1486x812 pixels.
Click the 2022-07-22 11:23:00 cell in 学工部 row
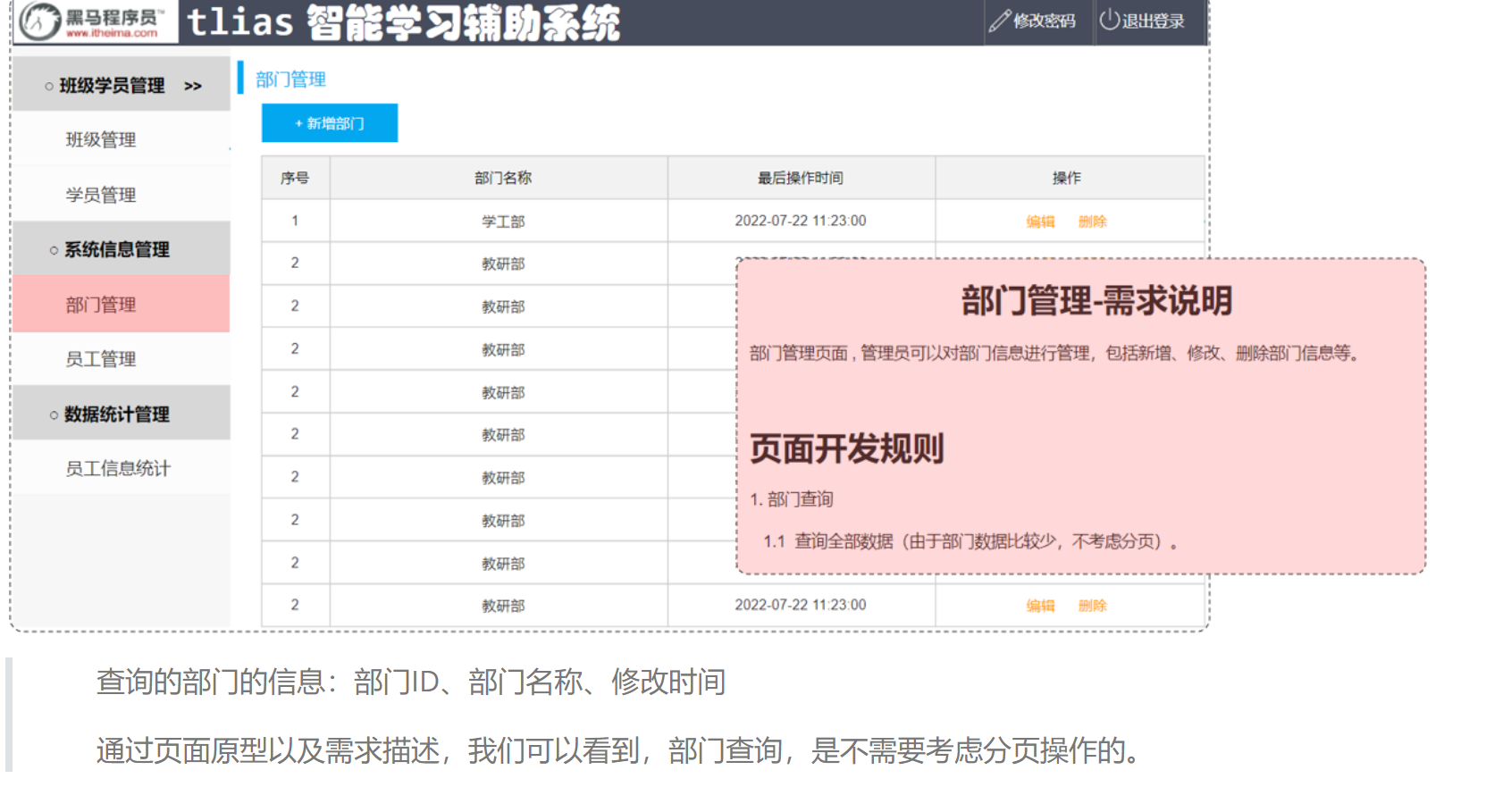801,221
